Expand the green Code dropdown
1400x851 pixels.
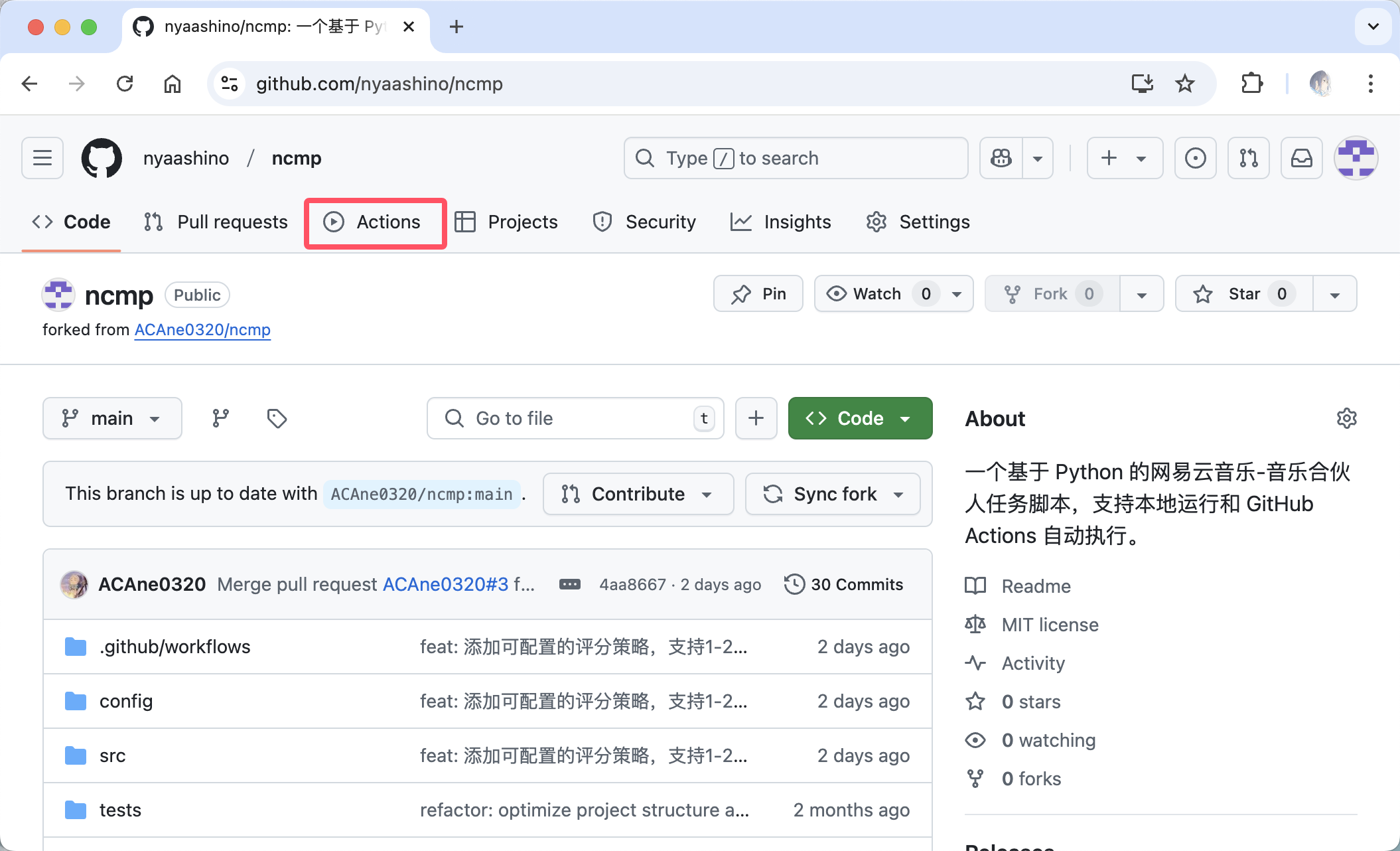click(860, 418)
